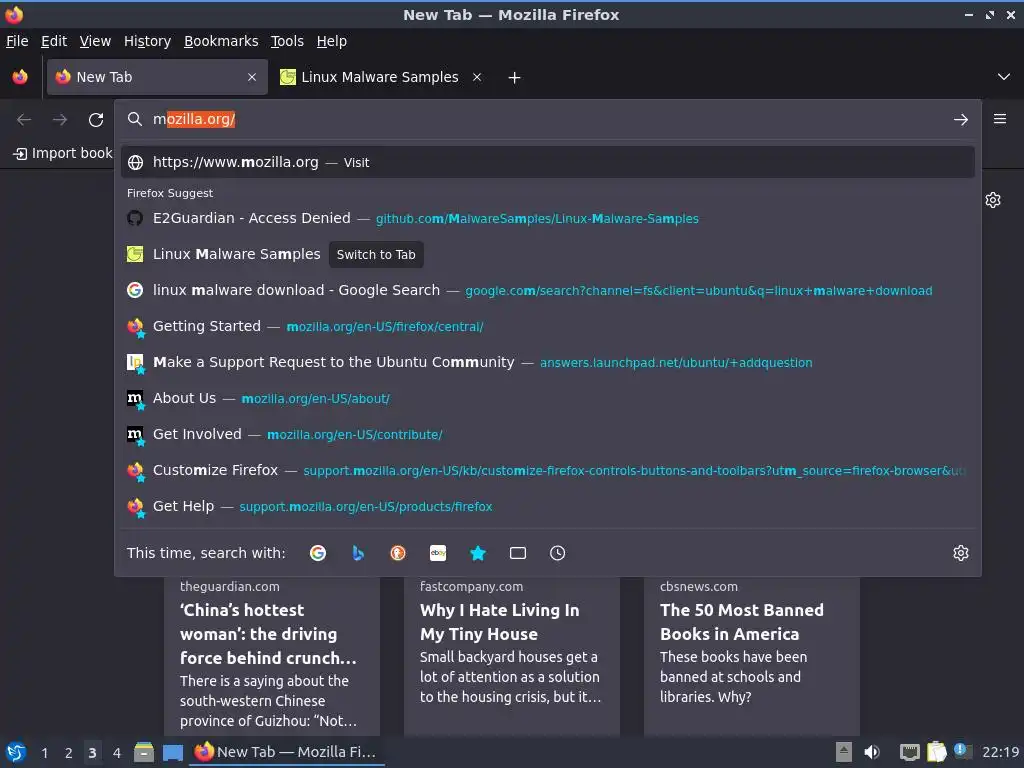Search history with the clock icon
This screenshot has height=768, width=1024.
(557, 553)
